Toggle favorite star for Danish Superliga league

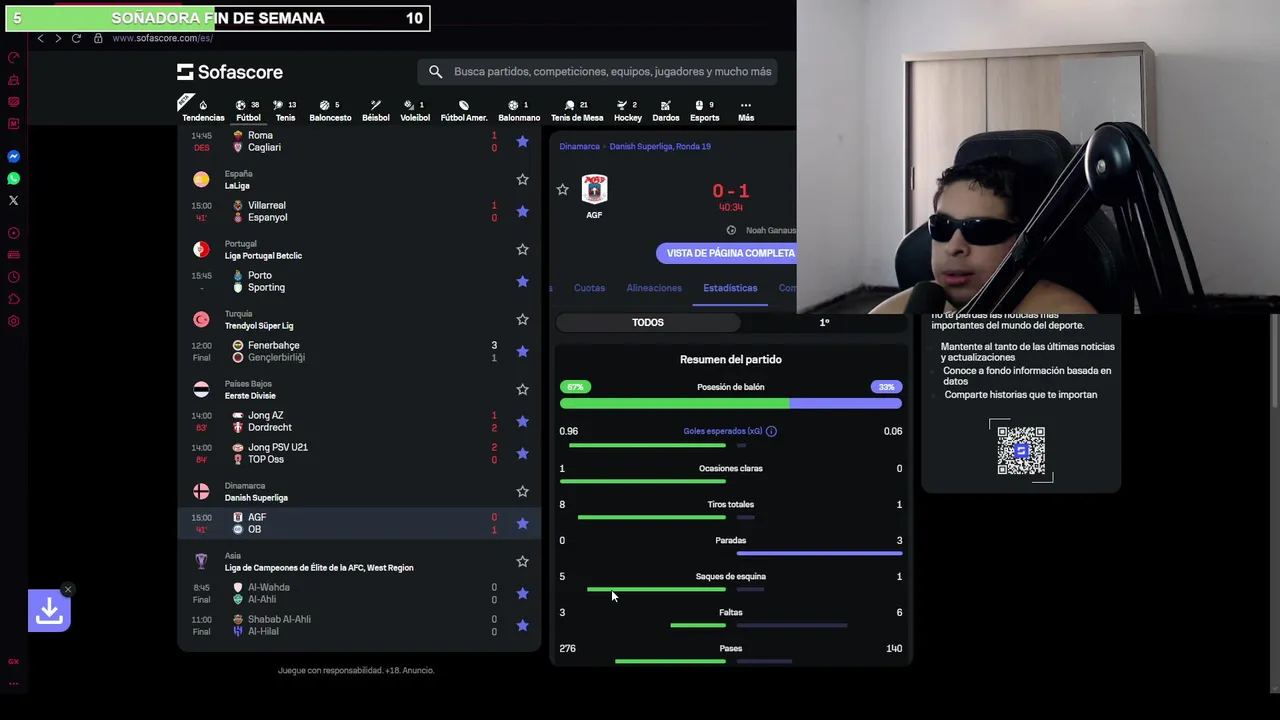pos(522,491)
